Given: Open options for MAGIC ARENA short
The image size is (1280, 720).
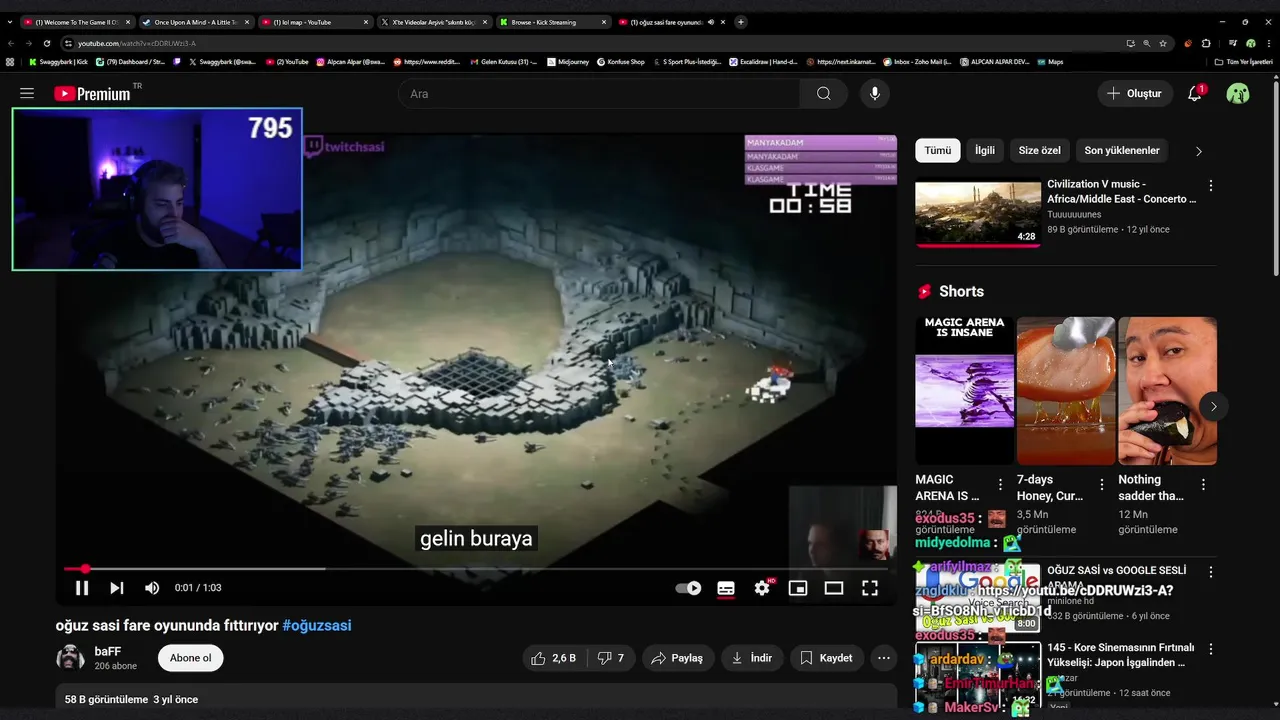Looking at the screenshot, I should (x=1000, y=484).
